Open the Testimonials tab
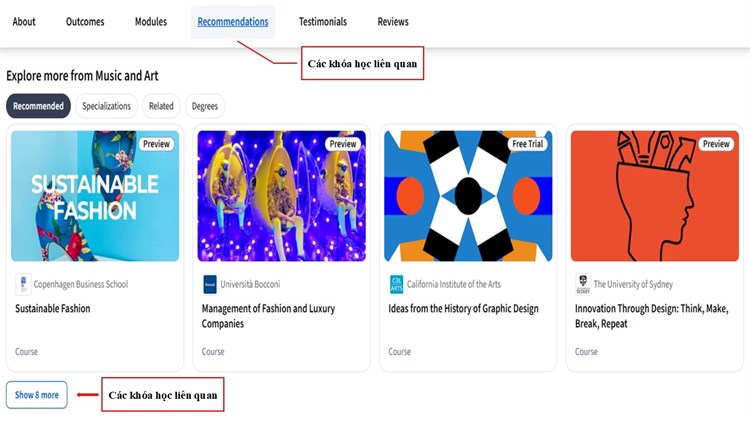 click(323, 22)
